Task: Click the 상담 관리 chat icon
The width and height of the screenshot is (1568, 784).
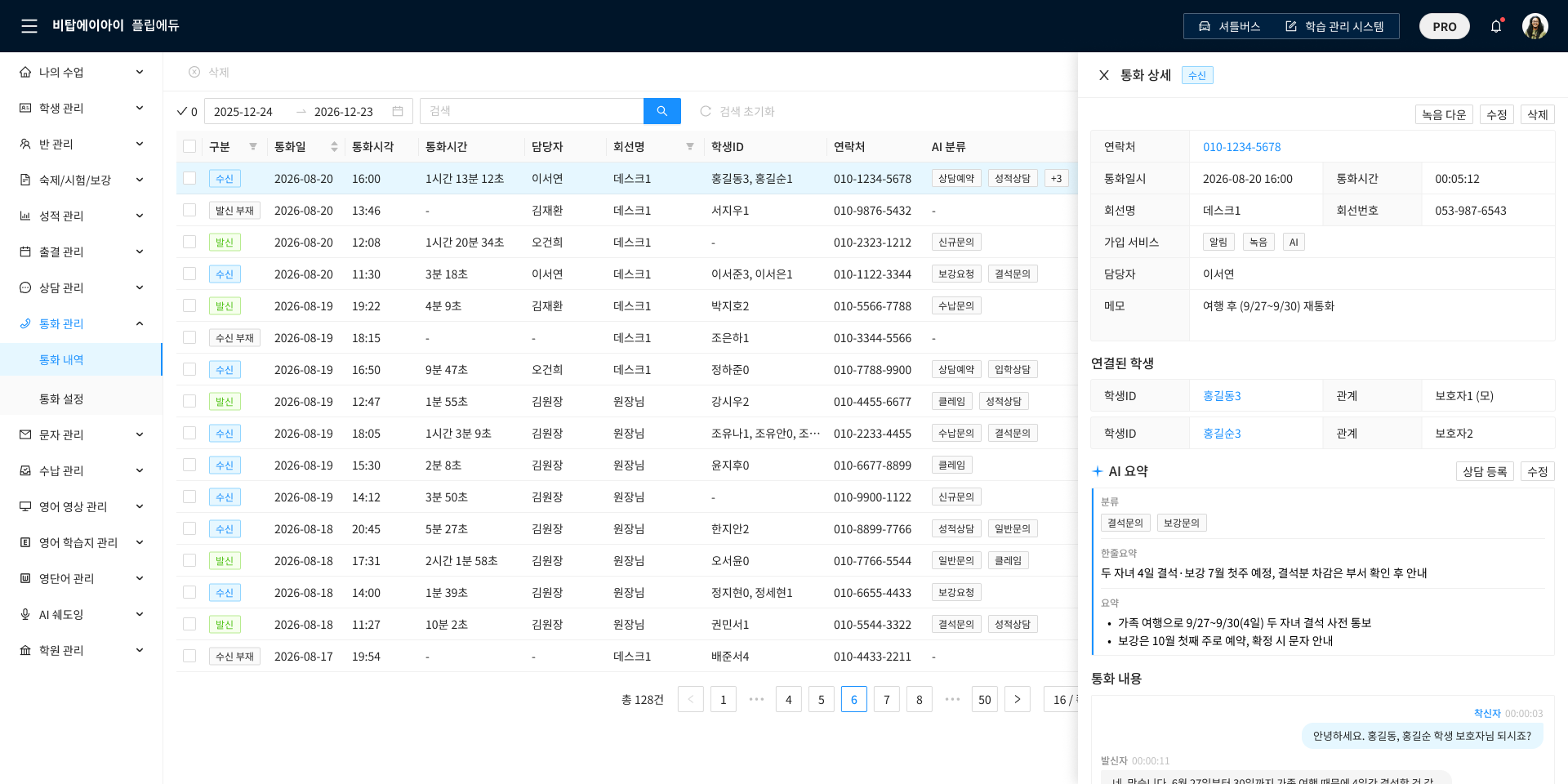Action: 25,287
